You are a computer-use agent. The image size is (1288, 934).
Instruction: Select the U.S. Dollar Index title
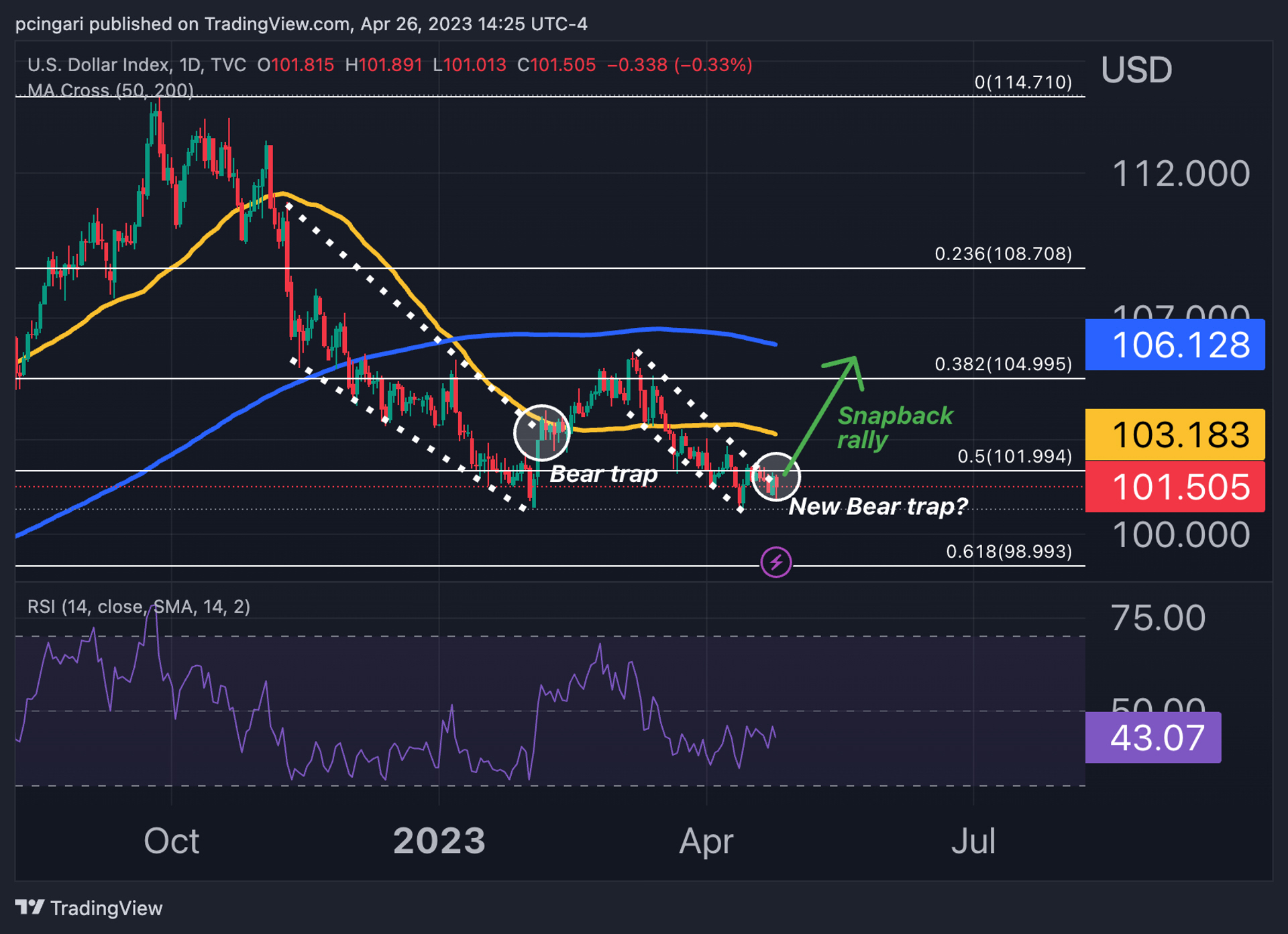99,65
